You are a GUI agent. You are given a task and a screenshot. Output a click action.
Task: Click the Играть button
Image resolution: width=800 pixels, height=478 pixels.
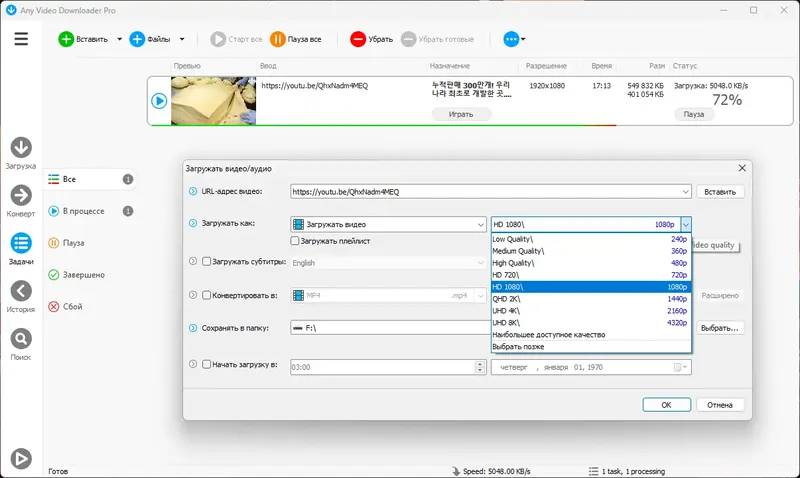pos(461,114)
